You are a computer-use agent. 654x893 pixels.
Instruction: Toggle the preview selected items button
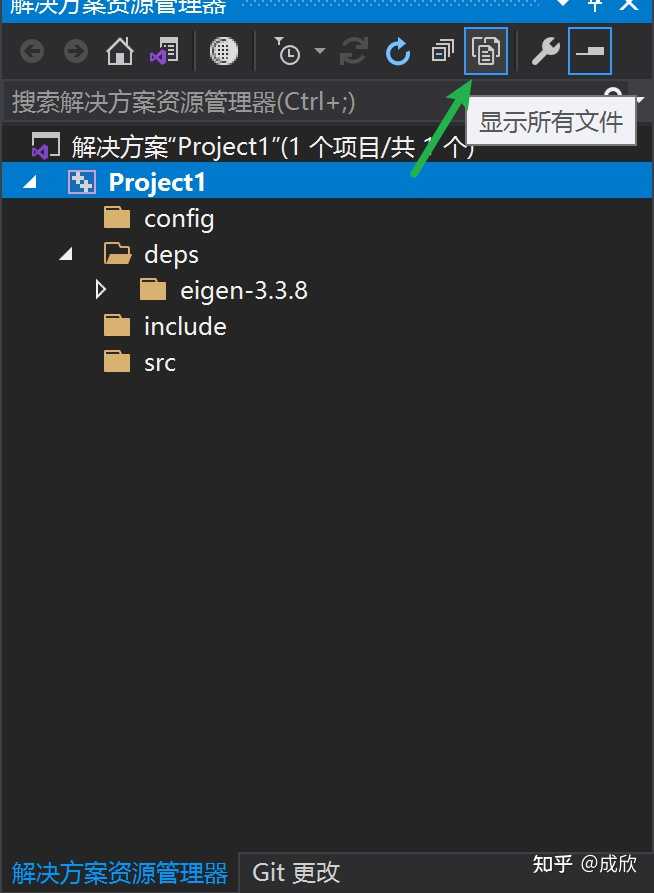590,51
